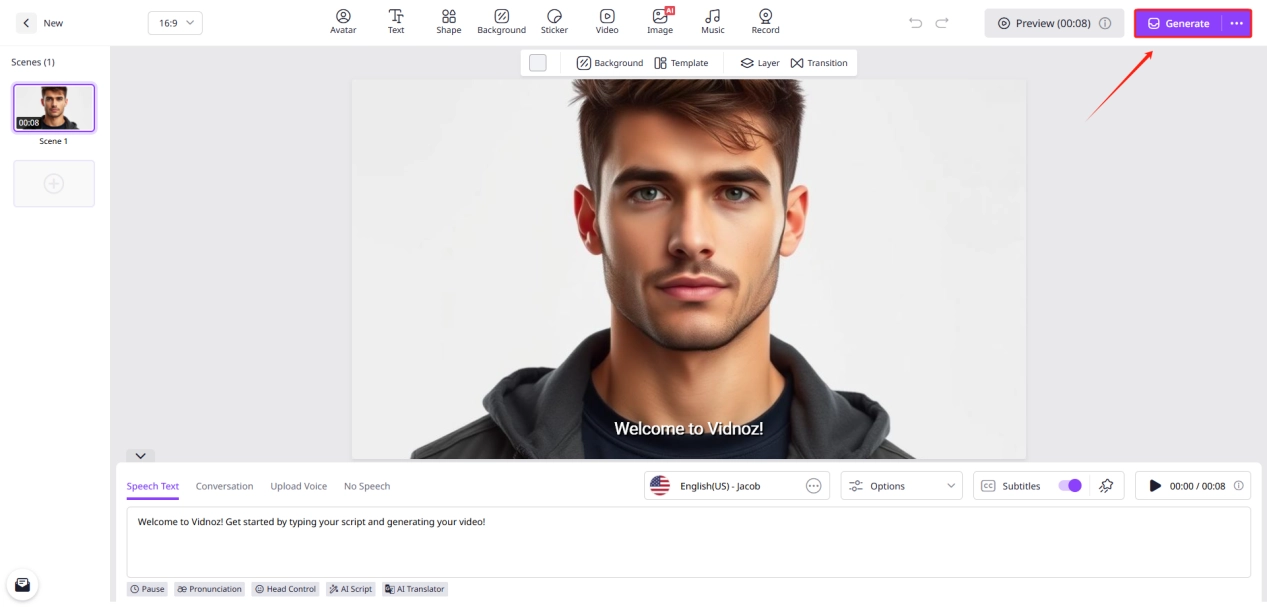Click the Generate button
1267x607 pixels.
coord(1178,23)
